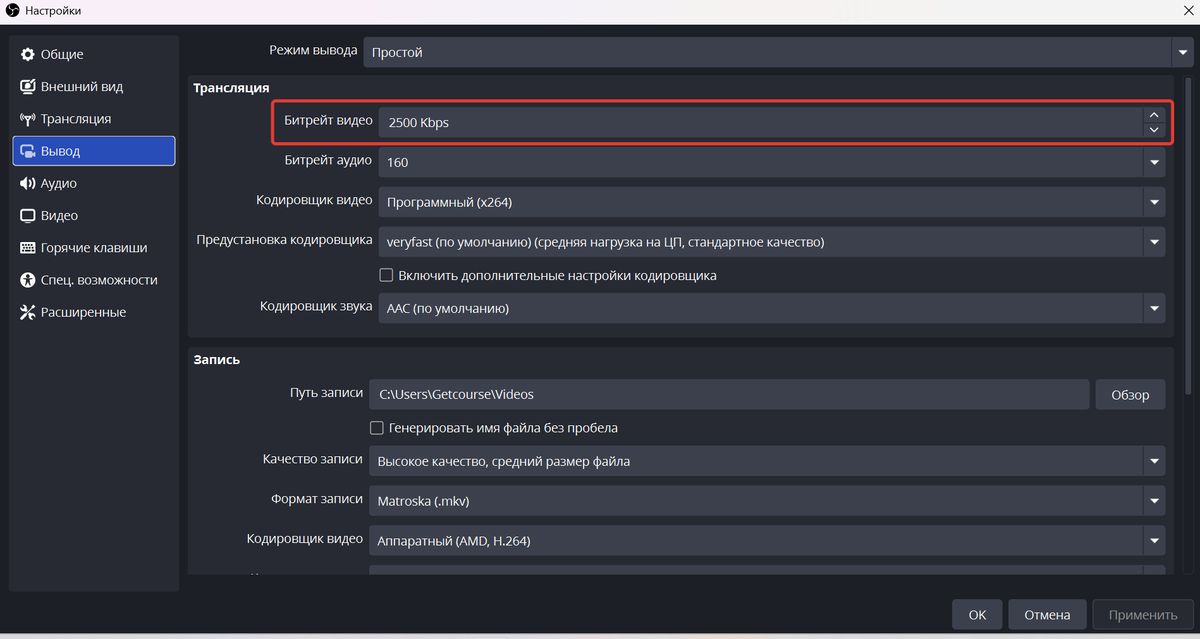1200x639 pixels.
Task: Click the Вывод output monitor icon
Action: click(28, 151)
